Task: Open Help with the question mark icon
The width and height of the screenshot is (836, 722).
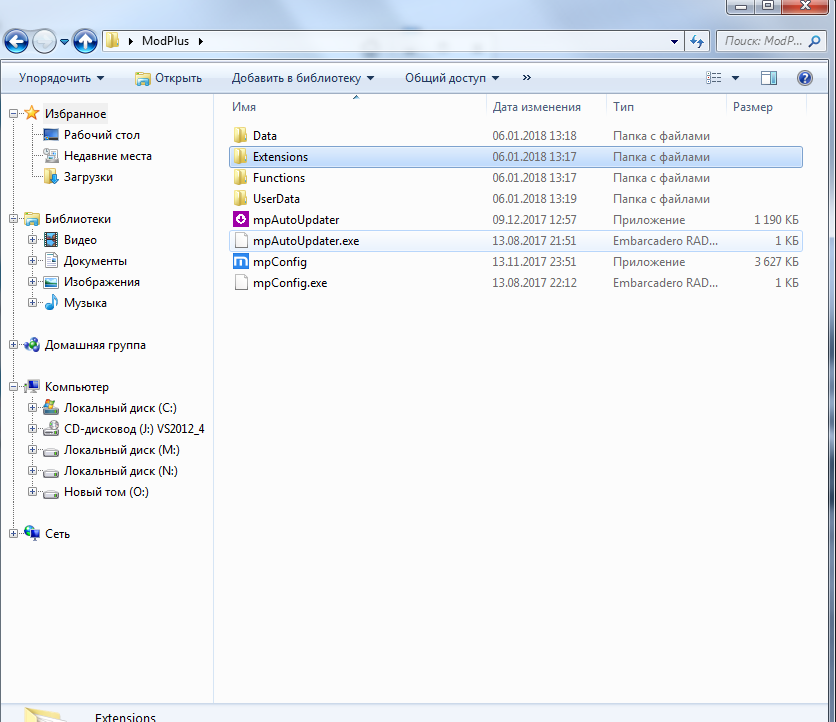Action: pyautogui.click(x=805, y=78)
